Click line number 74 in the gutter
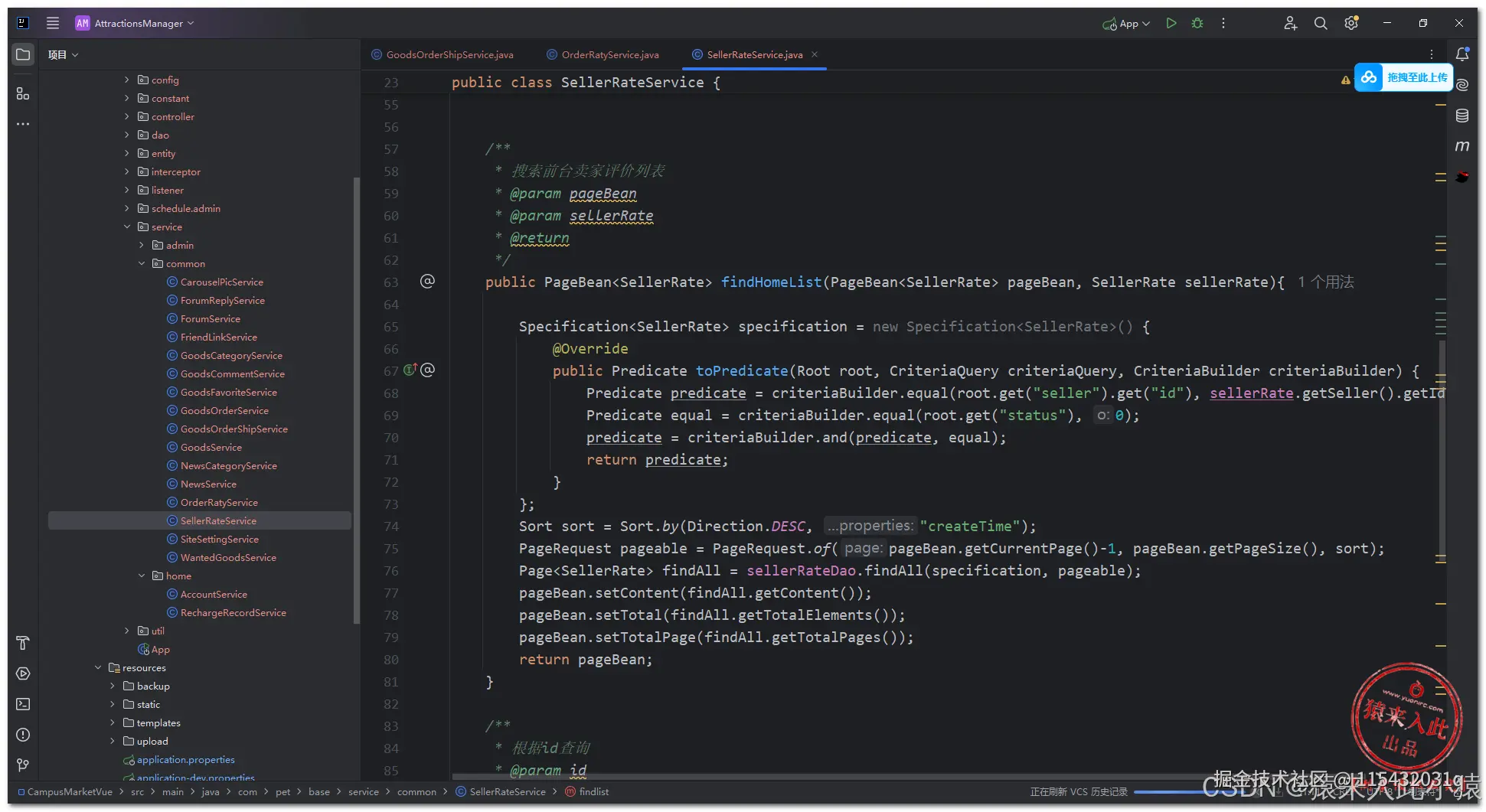1486x812 pixels. click(x=391, y=527)
